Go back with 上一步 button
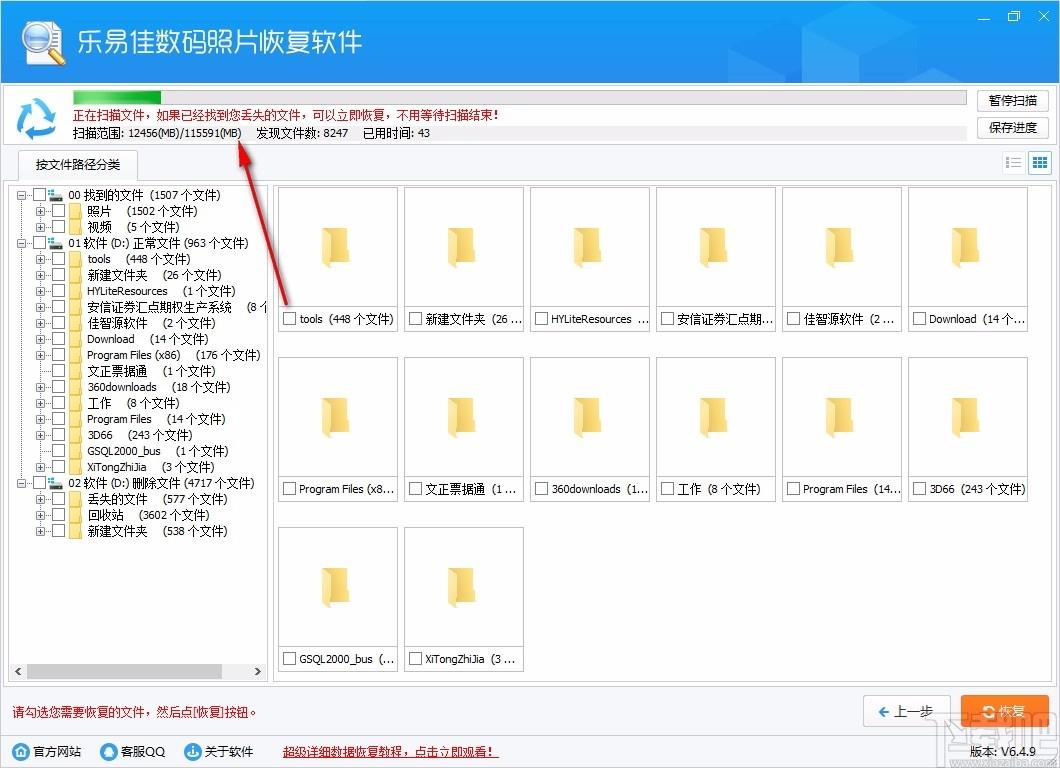 click(907, 711)
